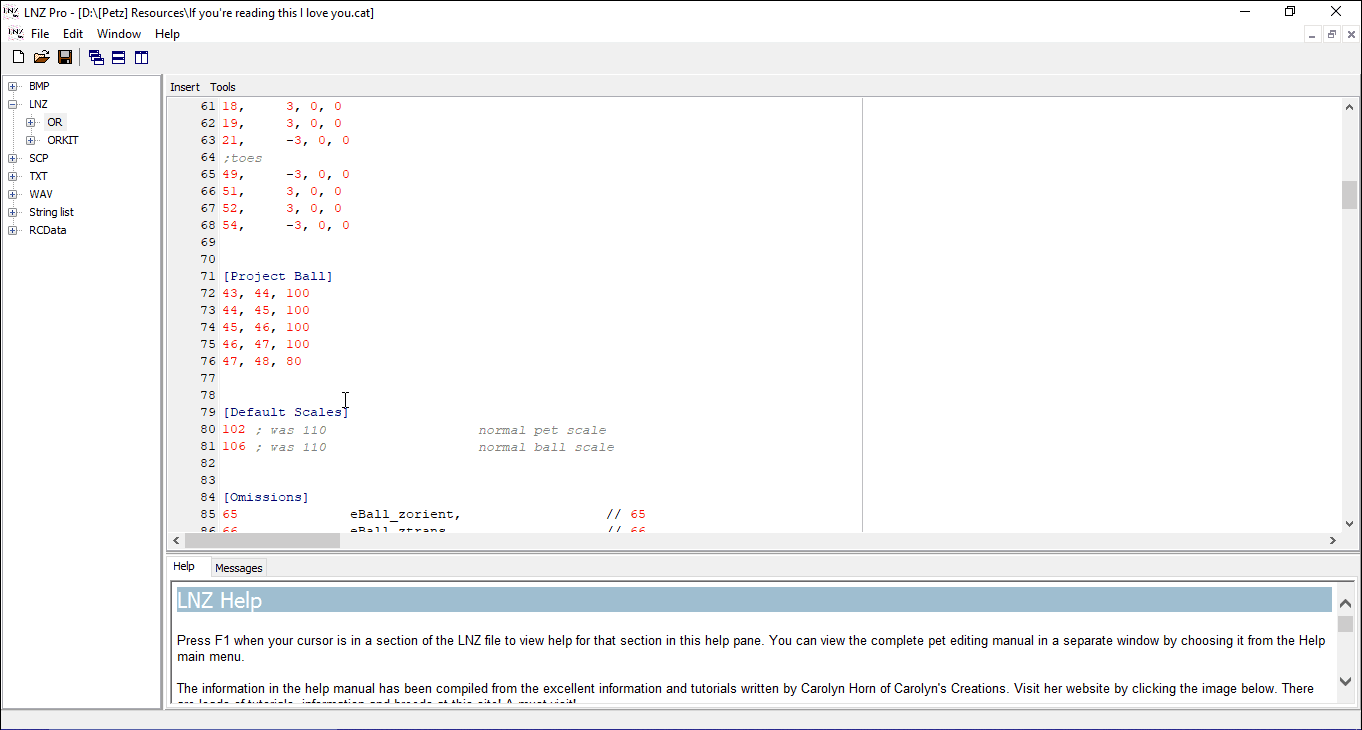Select the WAV item in the tree
The width and height of the screenshot is (1362, 730).
(41, 194)
